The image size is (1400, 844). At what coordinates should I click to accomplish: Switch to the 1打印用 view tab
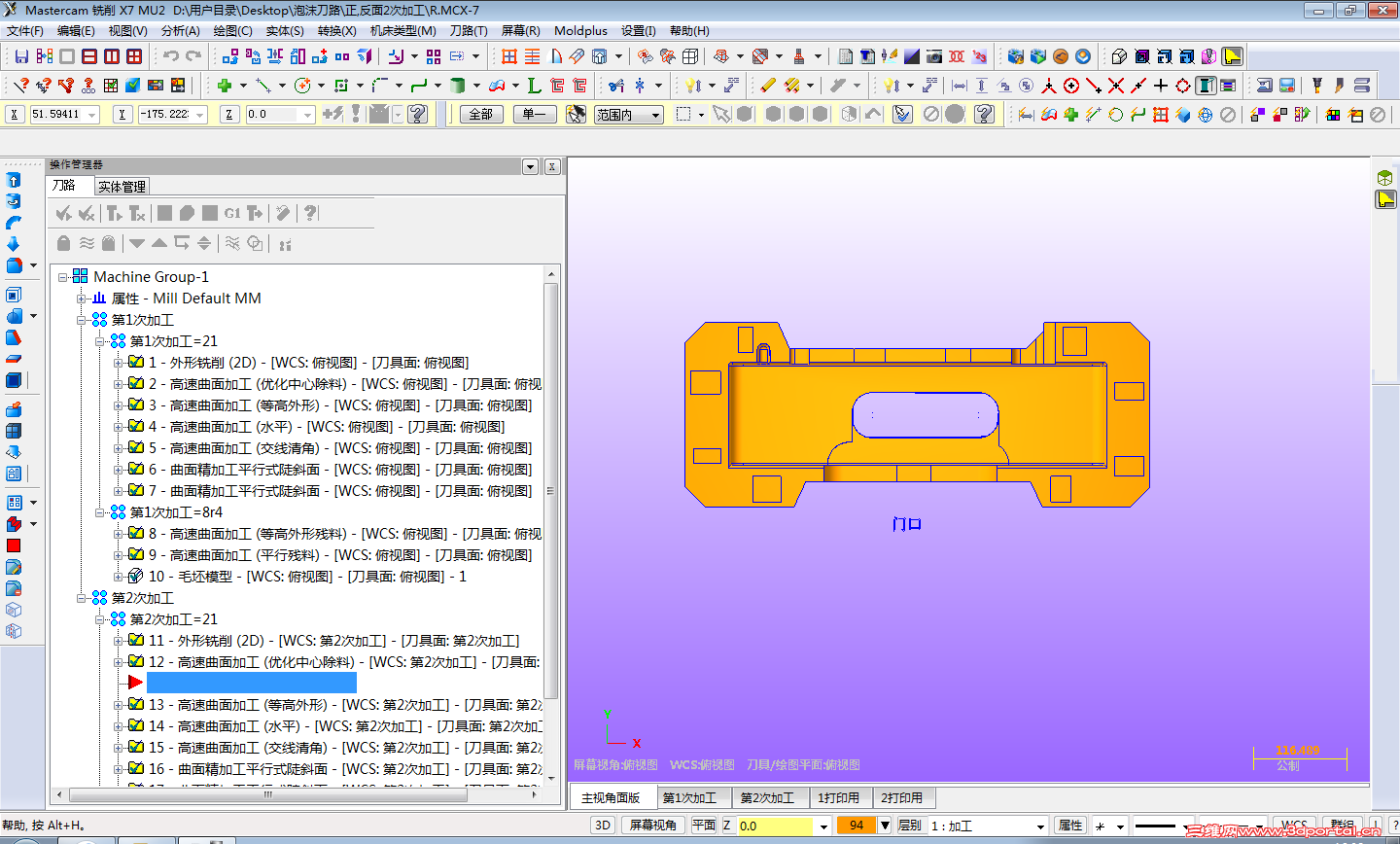(838, 797)
